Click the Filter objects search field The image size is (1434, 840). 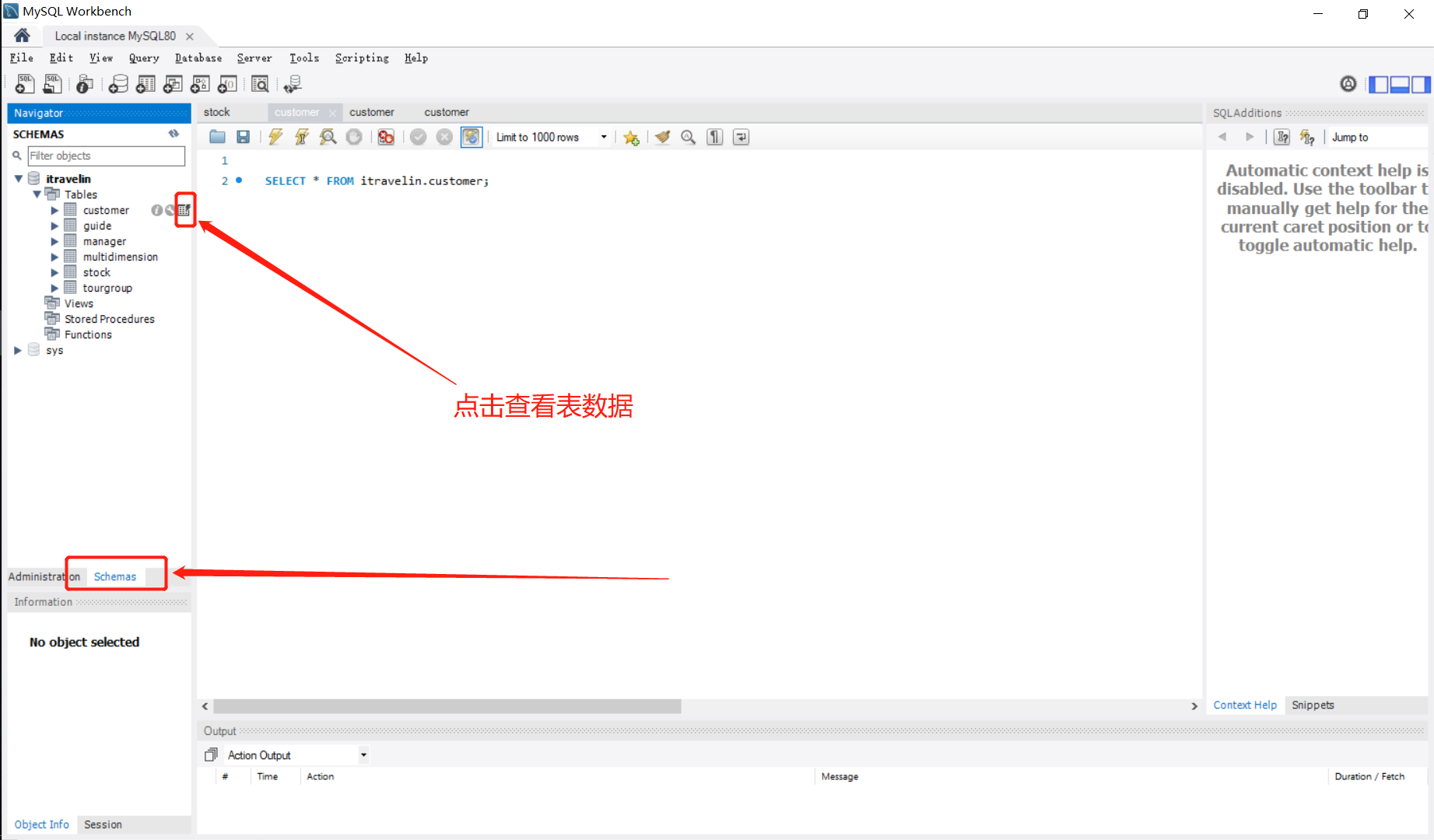pos(107,156)
